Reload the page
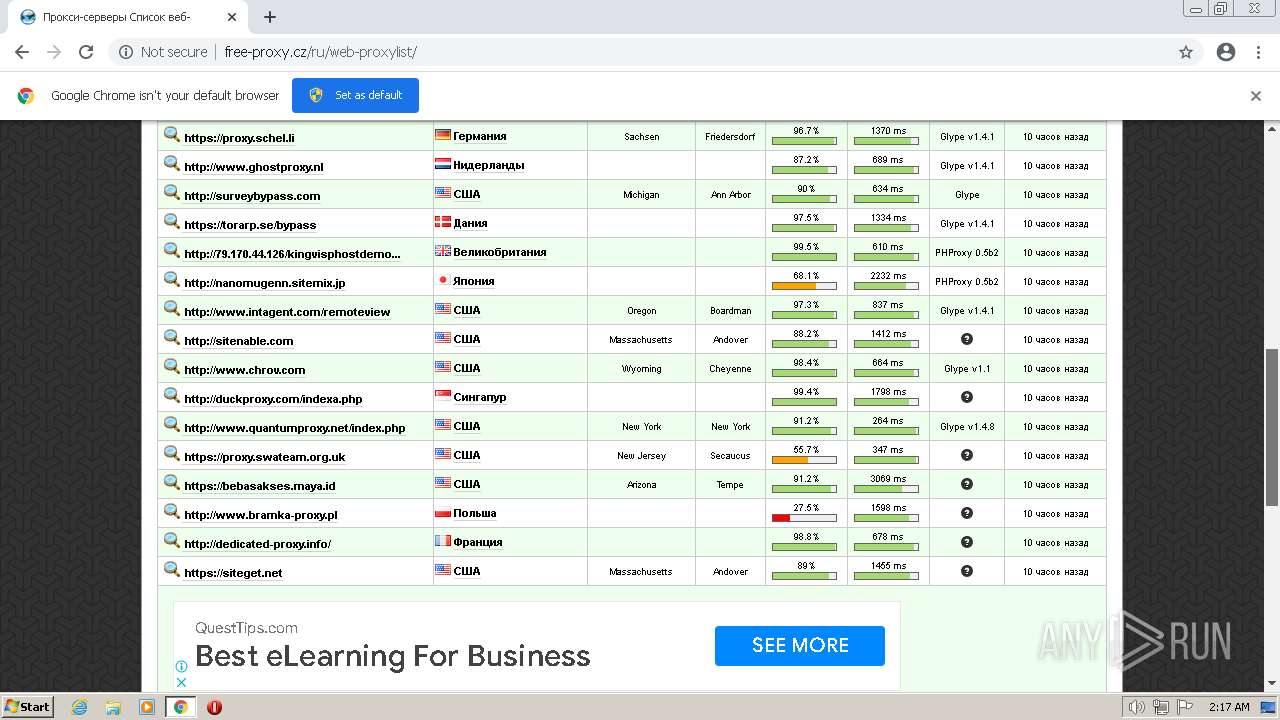Screen dimensions: 1280x720 (86, 52)
